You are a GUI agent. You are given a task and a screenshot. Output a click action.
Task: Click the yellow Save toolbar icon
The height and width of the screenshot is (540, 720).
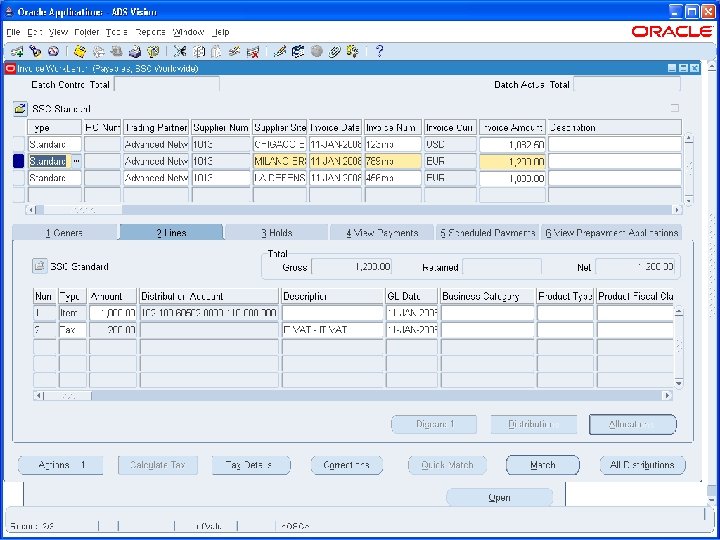80,51
